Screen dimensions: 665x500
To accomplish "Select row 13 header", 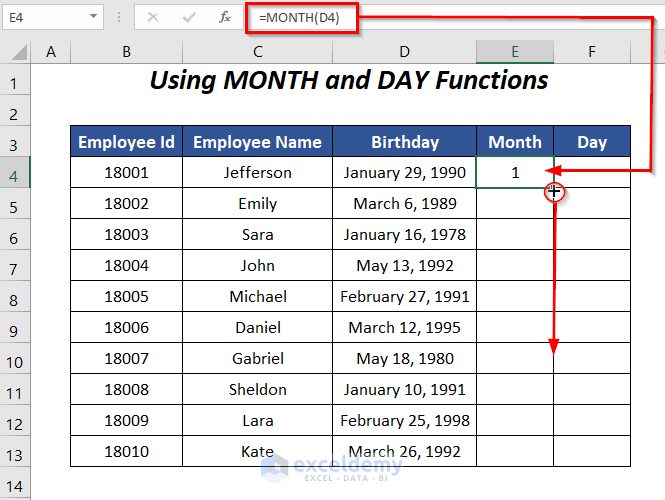I will point(15,451).
